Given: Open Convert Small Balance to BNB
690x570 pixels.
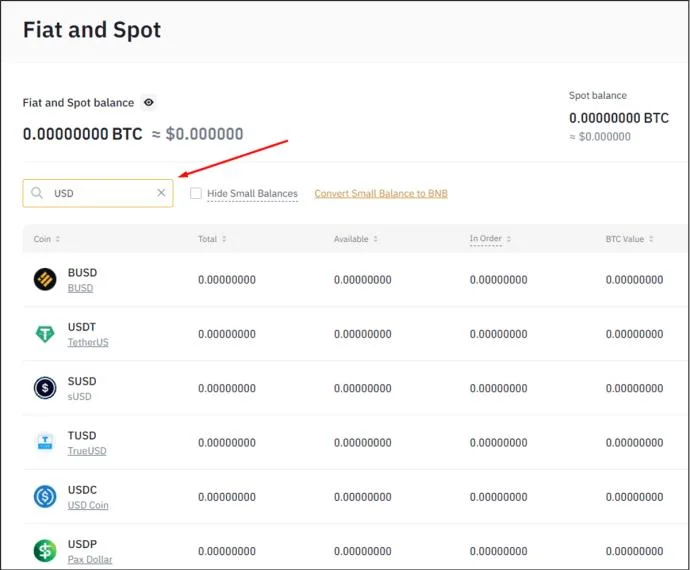Looking at the screenshot, I should (x=381, y=193).
